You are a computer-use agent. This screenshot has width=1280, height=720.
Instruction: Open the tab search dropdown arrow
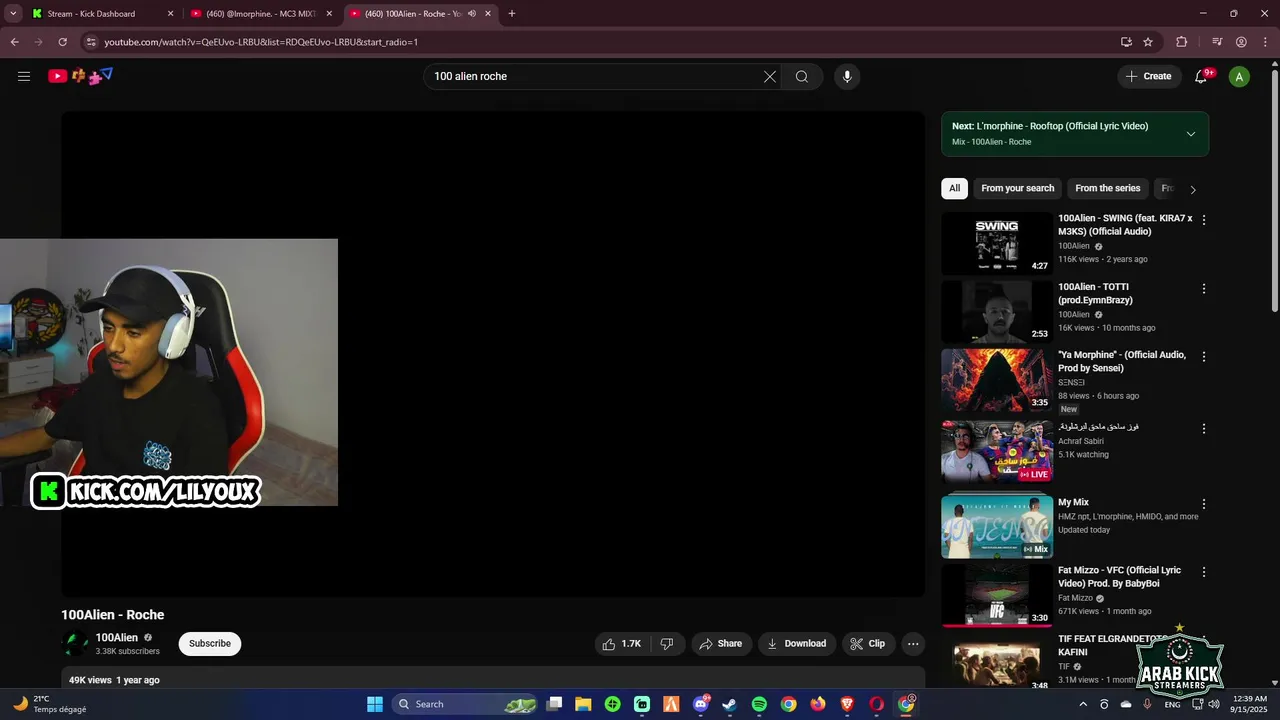pyautogui.click(x=13, y=14)
